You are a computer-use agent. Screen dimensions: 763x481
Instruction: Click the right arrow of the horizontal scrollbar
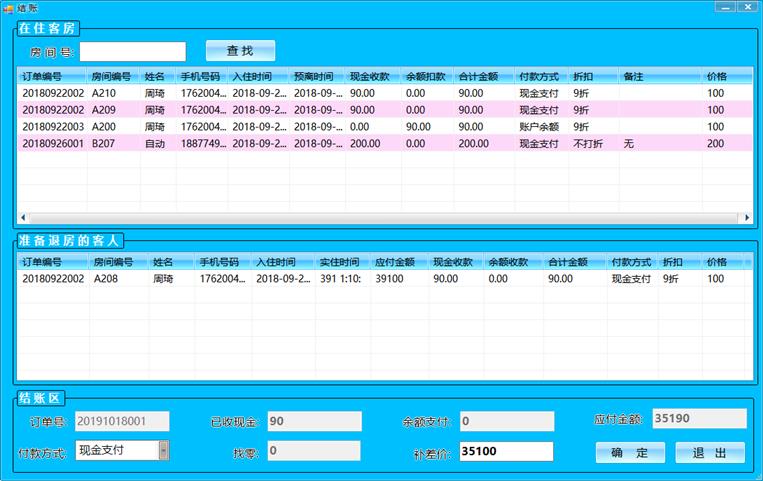tap(745, 217)
